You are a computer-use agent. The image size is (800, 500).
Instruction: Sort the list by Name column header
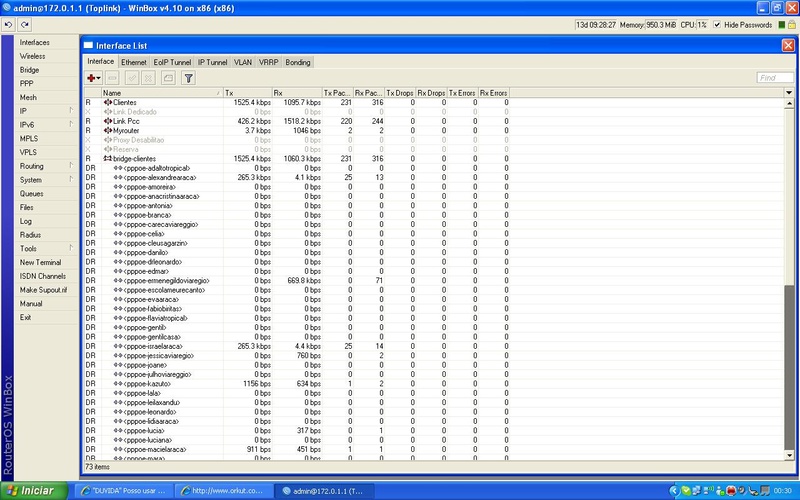tap(162, 93)
